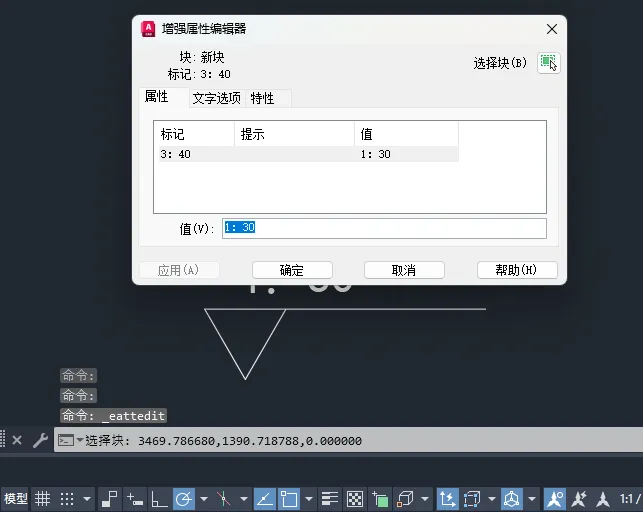This screenshot has width=643, height=512.
Task: Open 3D Object Snap dropdown arrow
Action: [425, 499]
